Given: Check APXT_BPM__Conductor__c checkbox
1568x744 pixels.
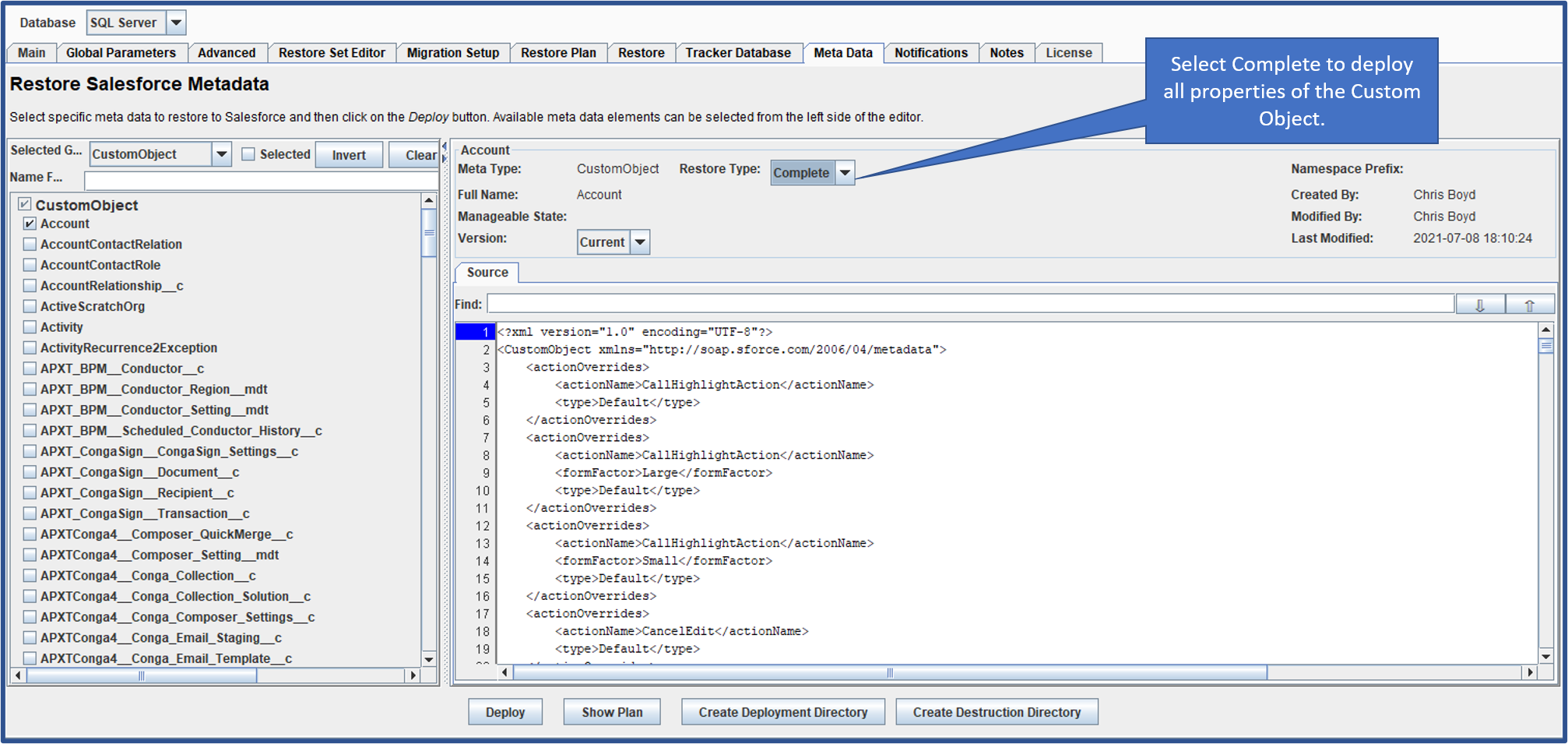Looking at the screenshot, I should coord(30,368).
